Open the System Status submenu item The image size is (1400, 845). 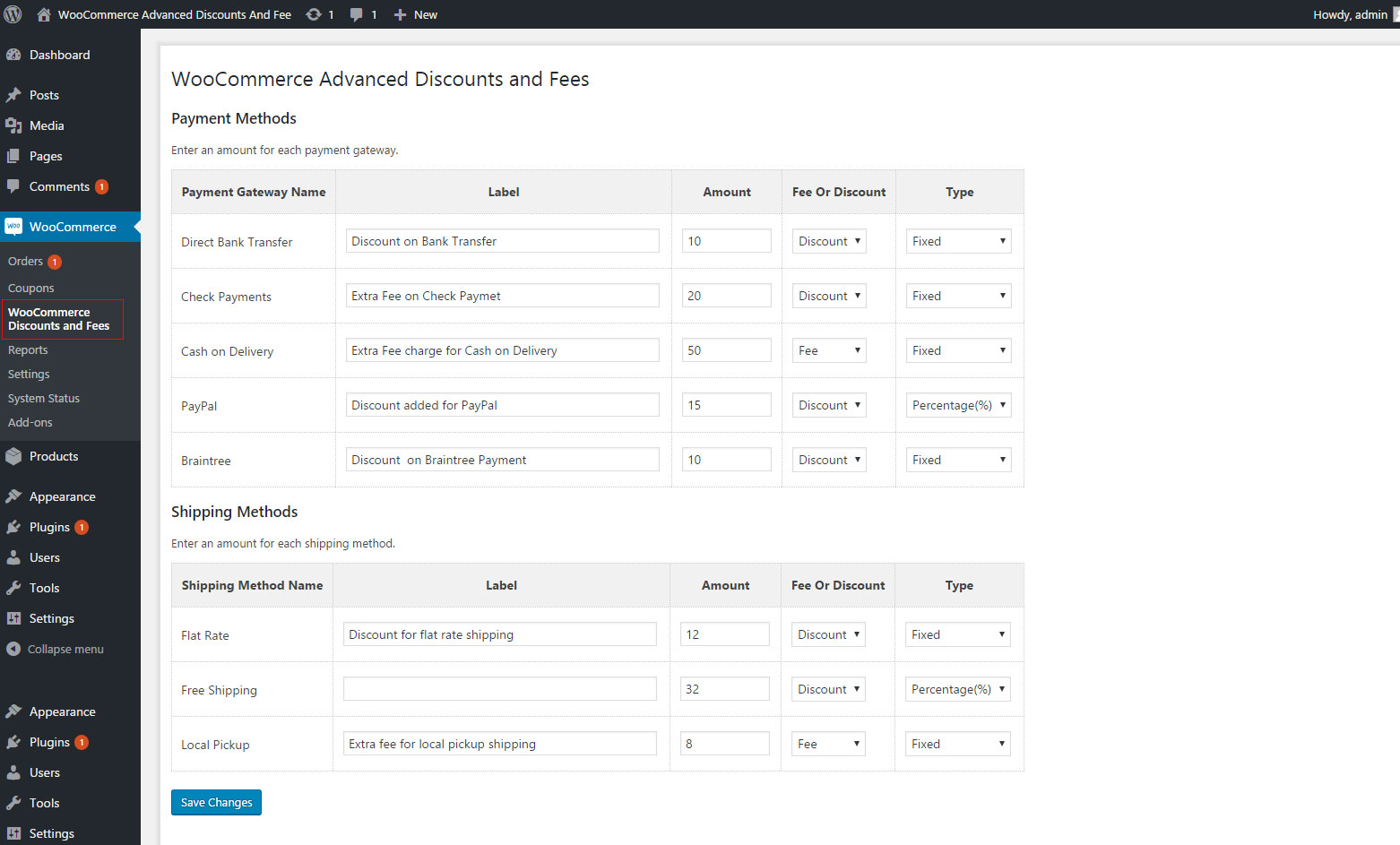[44, 399]
